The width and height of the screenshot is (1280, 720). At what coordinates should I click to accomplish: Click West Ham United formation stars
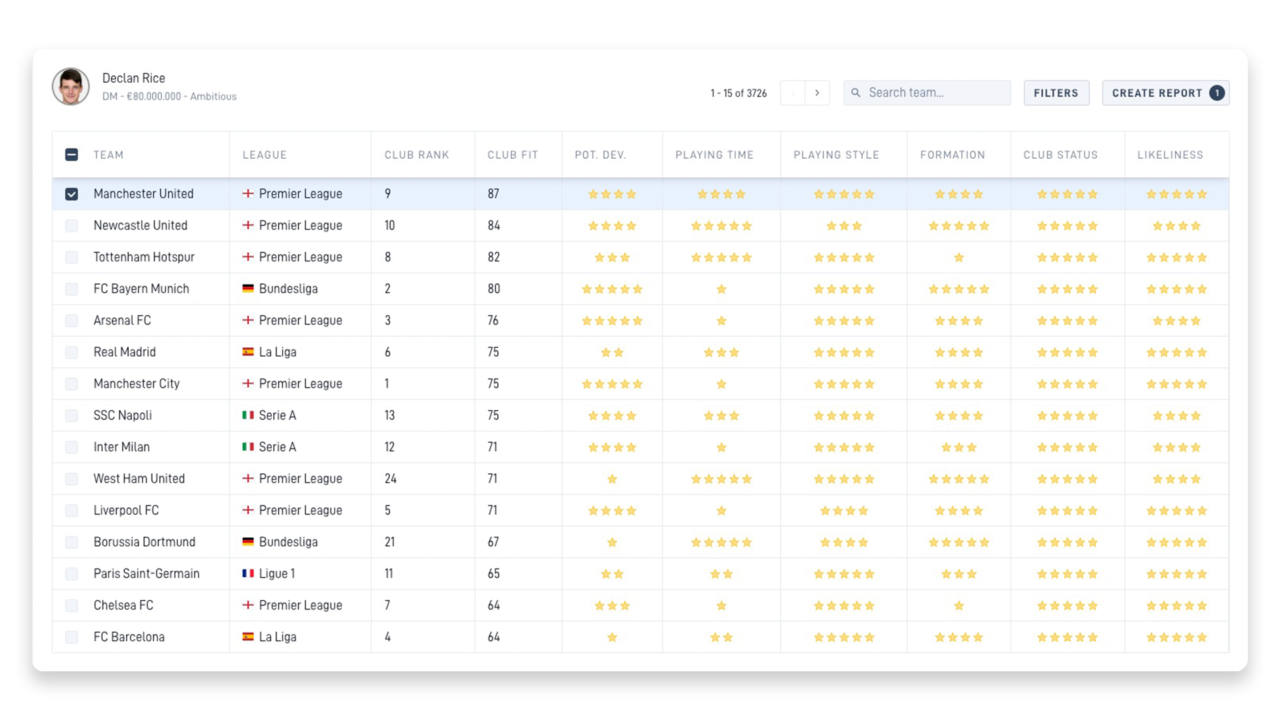959,479
